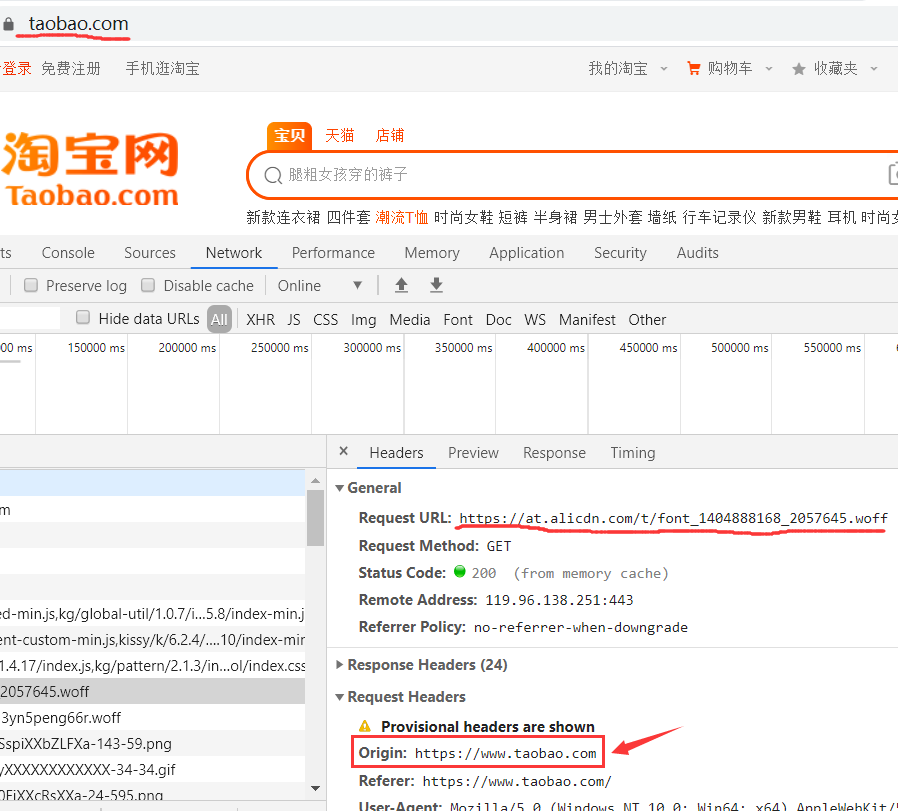Screen dimensions: 898x811
Task: Click the shopping cart icon
Action: [x=694, y=69]
